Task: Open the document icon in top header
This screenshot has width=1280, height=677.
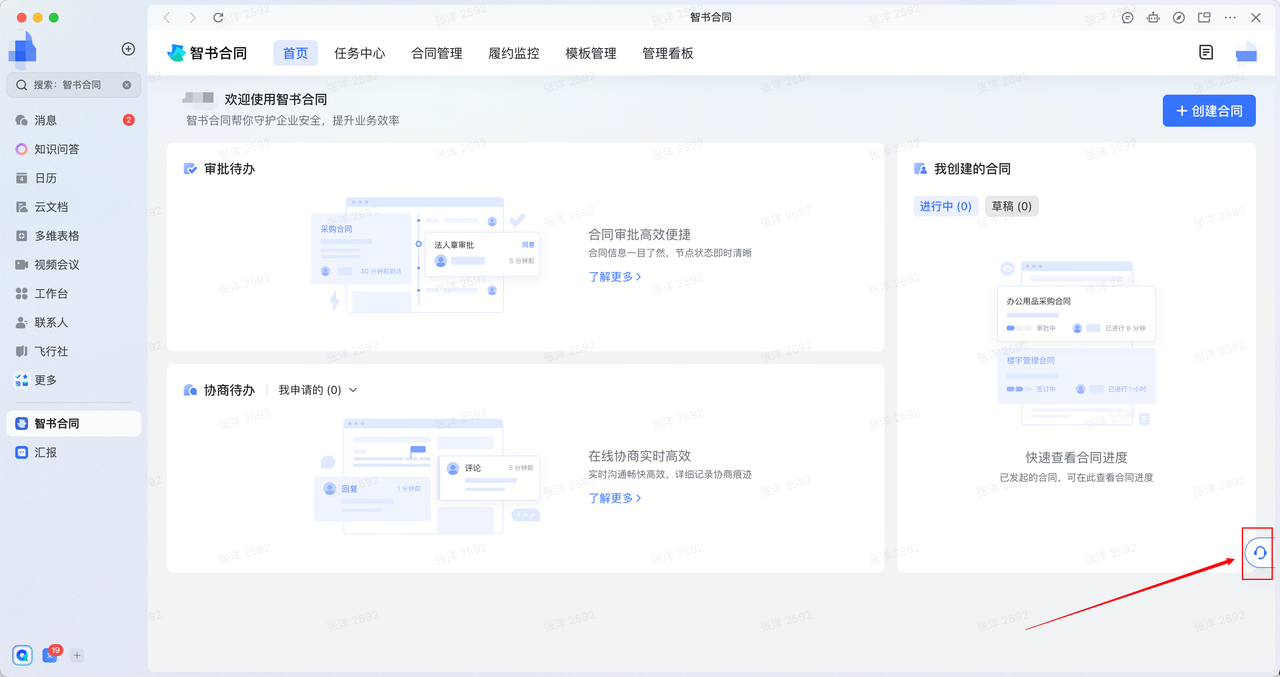Action: click(1206, 52)
